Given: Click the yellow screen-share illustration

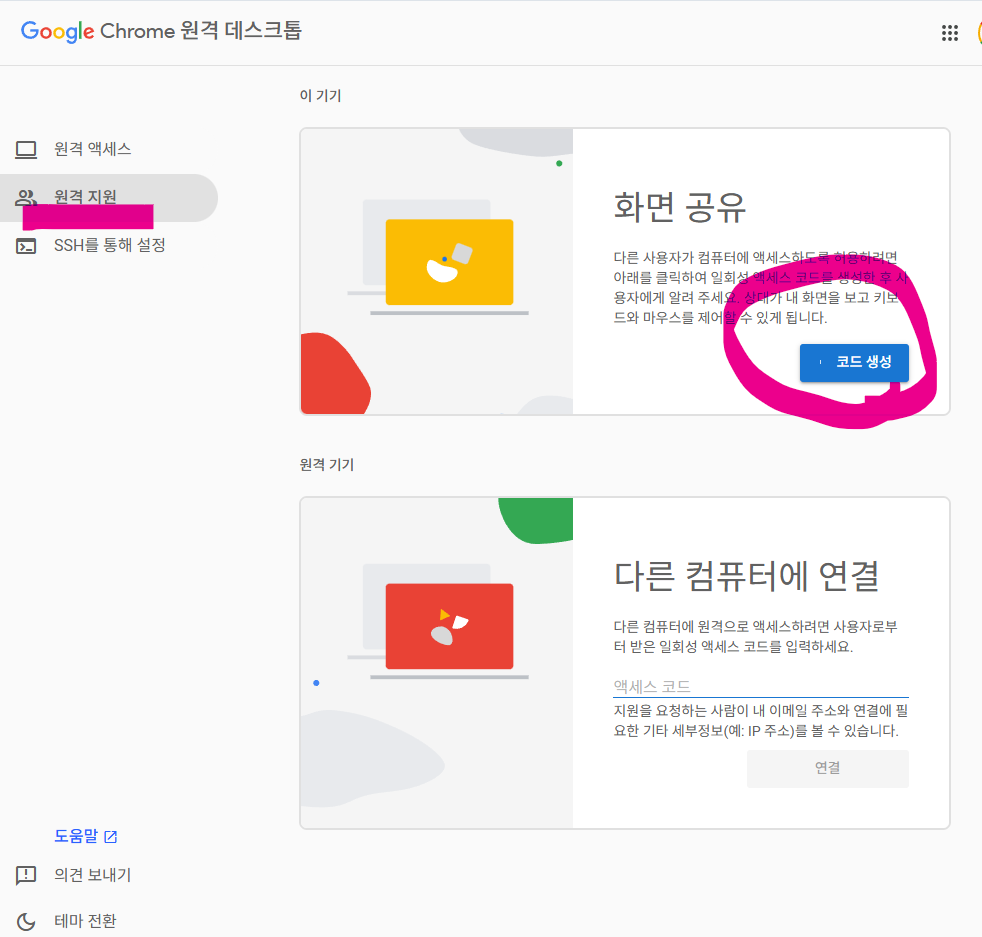Looking at the screenshot, I should [449, 262].
